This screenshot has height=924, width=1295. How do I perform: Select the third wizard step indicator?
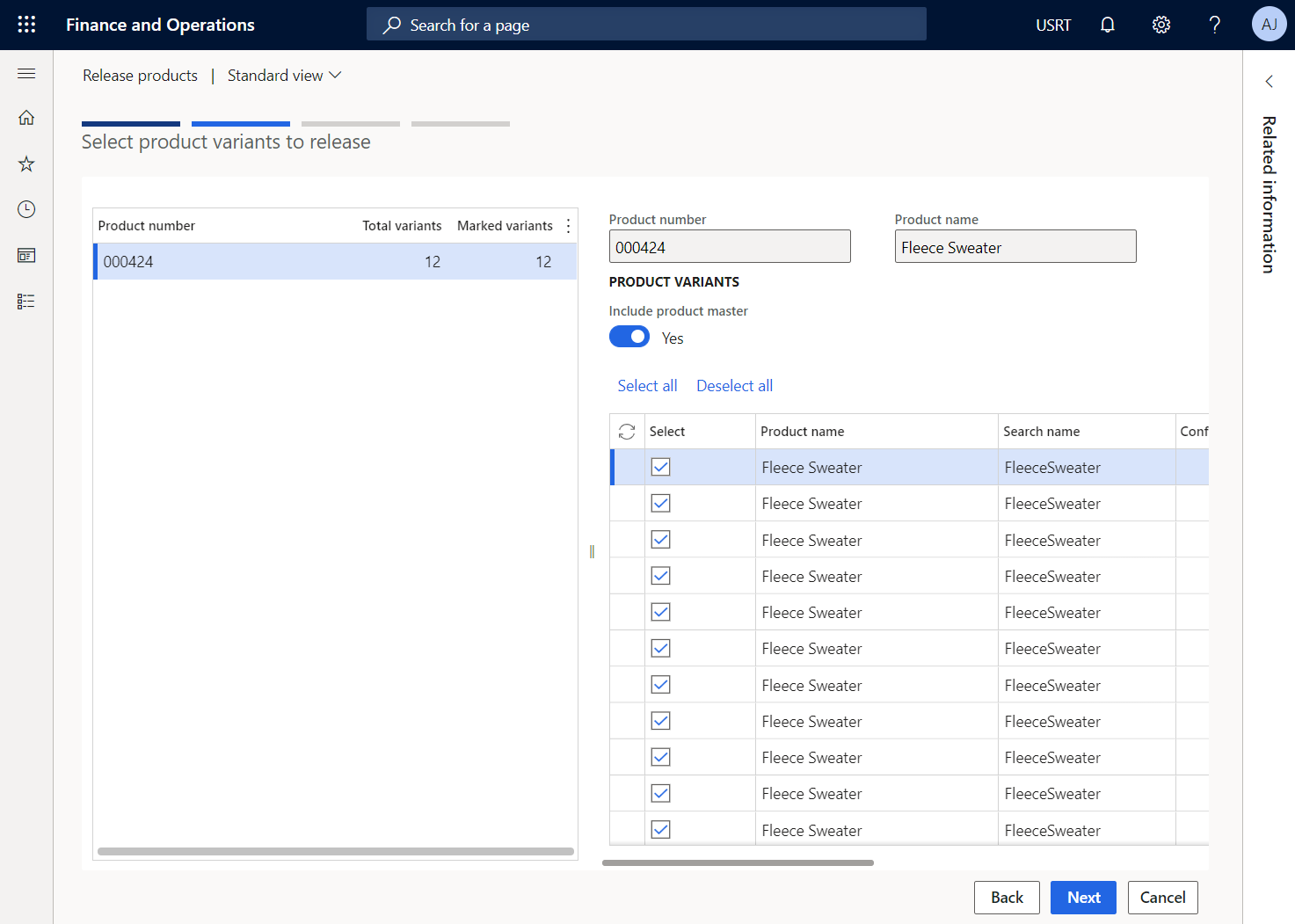[351, 124]
